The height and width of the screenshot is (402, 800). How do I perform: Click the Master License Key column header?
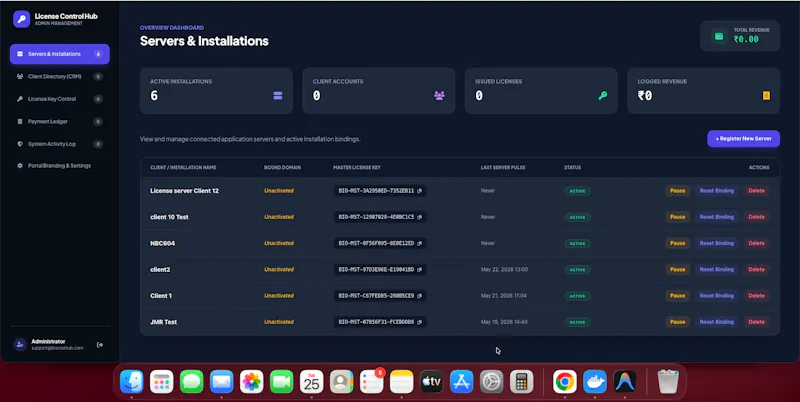[x=357, y=167]
